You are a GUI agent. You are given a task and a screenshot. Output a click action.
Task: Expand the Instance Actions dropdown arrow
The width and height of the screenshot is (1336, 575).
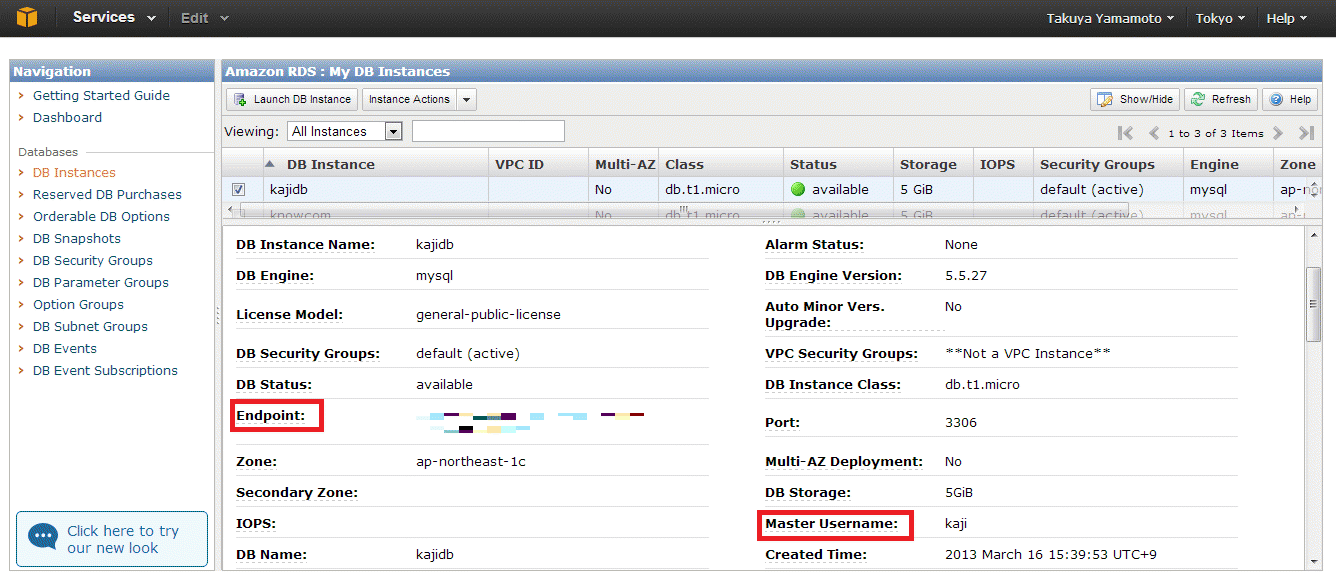click(x=467, y=99)
